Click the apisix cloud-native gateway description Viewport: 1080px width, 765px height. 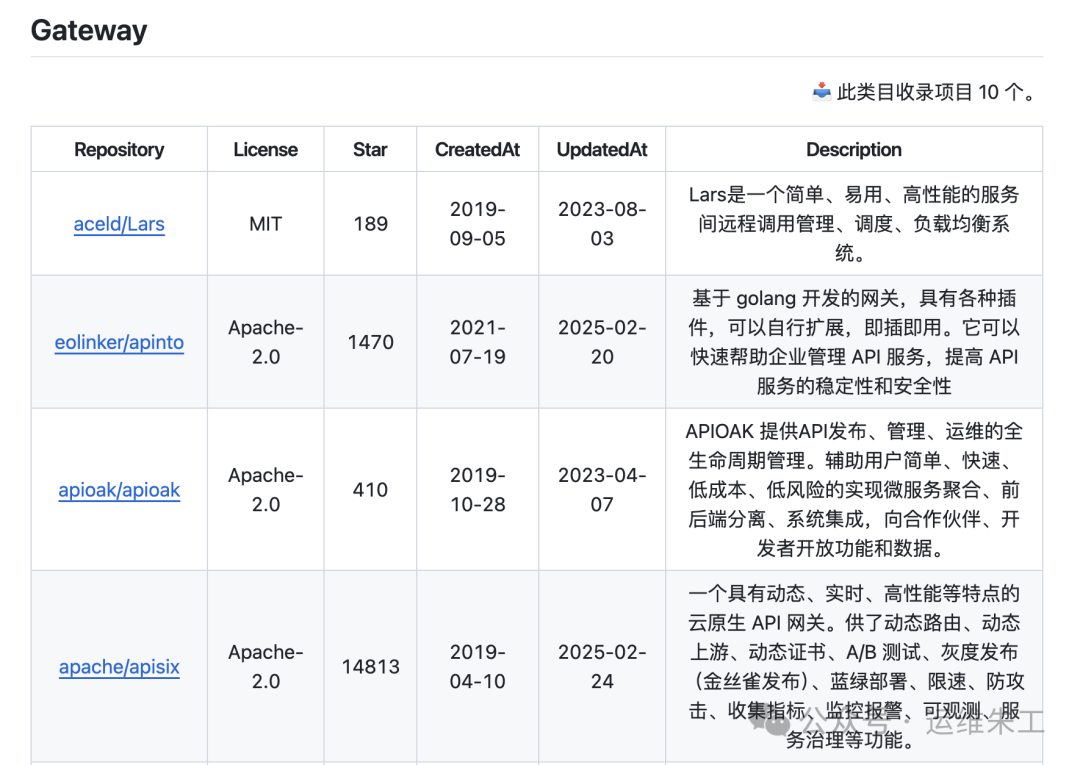pos(854,667)
